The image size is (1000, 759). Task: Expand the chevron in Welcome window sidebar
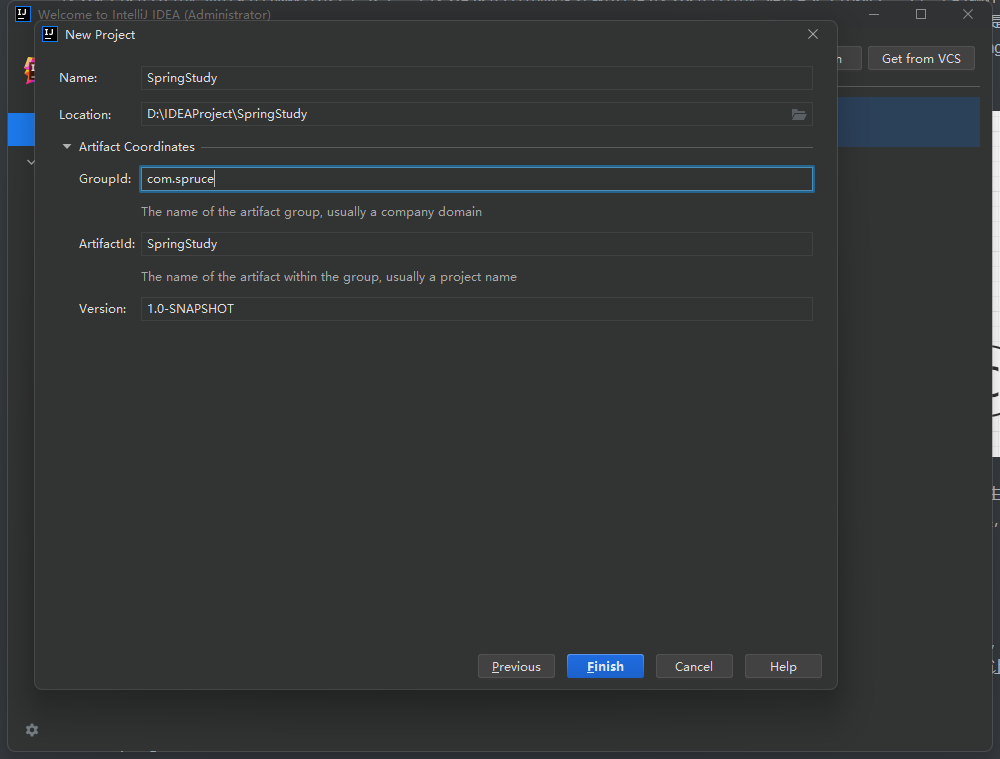pos(31,162)
